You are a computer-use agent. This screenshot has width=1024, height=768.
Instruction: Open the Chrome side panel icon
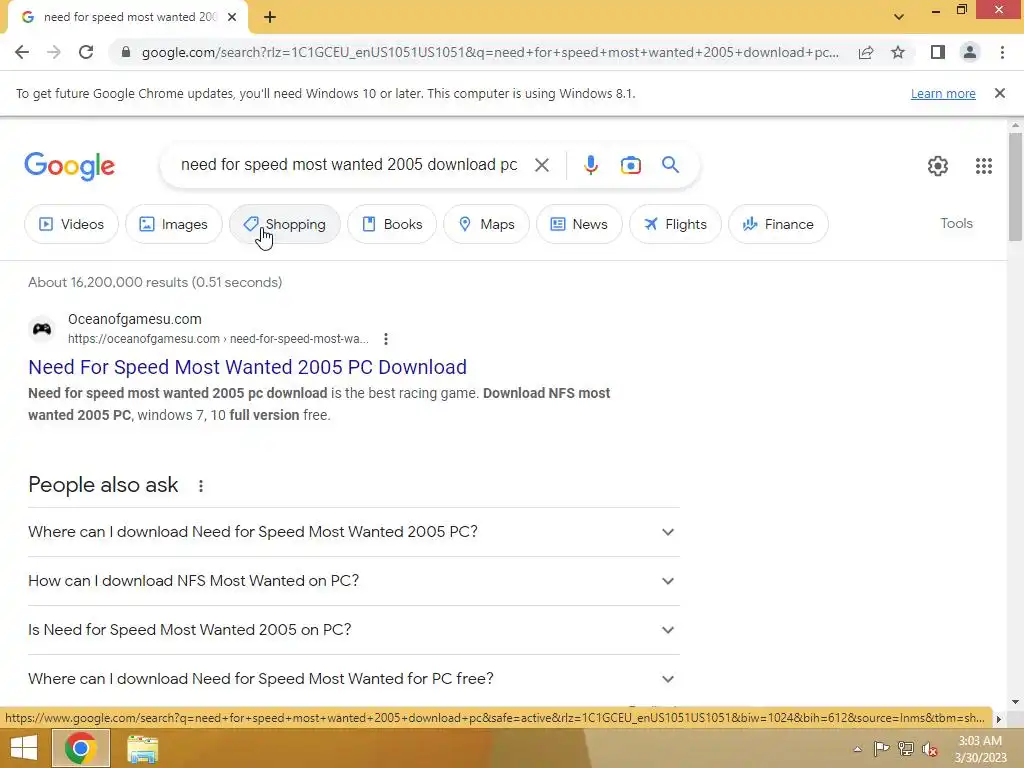(x=938, y=52)
